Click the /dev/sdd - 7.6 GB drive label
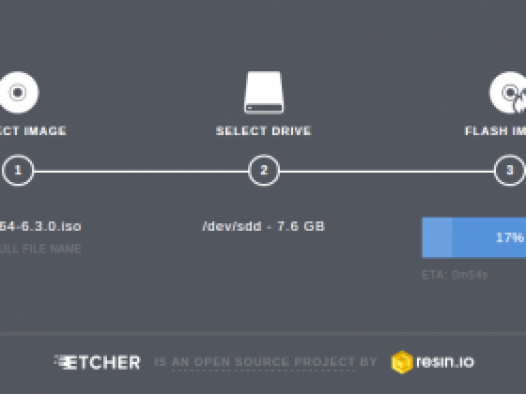The width and height of the screenshot is (526, 394). pyautogui.click(x=264, y=226)
